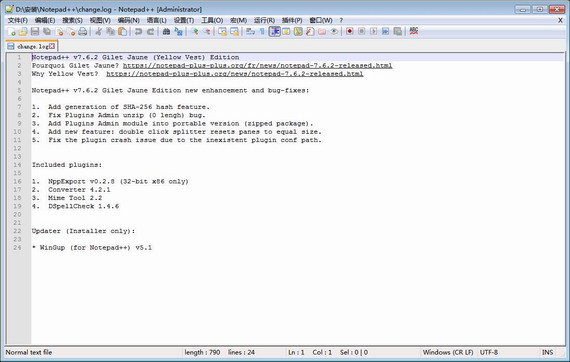This screenshot has width=570, height=362.
Task: Open the 插件(P) plugins menu
Action: 292,20
